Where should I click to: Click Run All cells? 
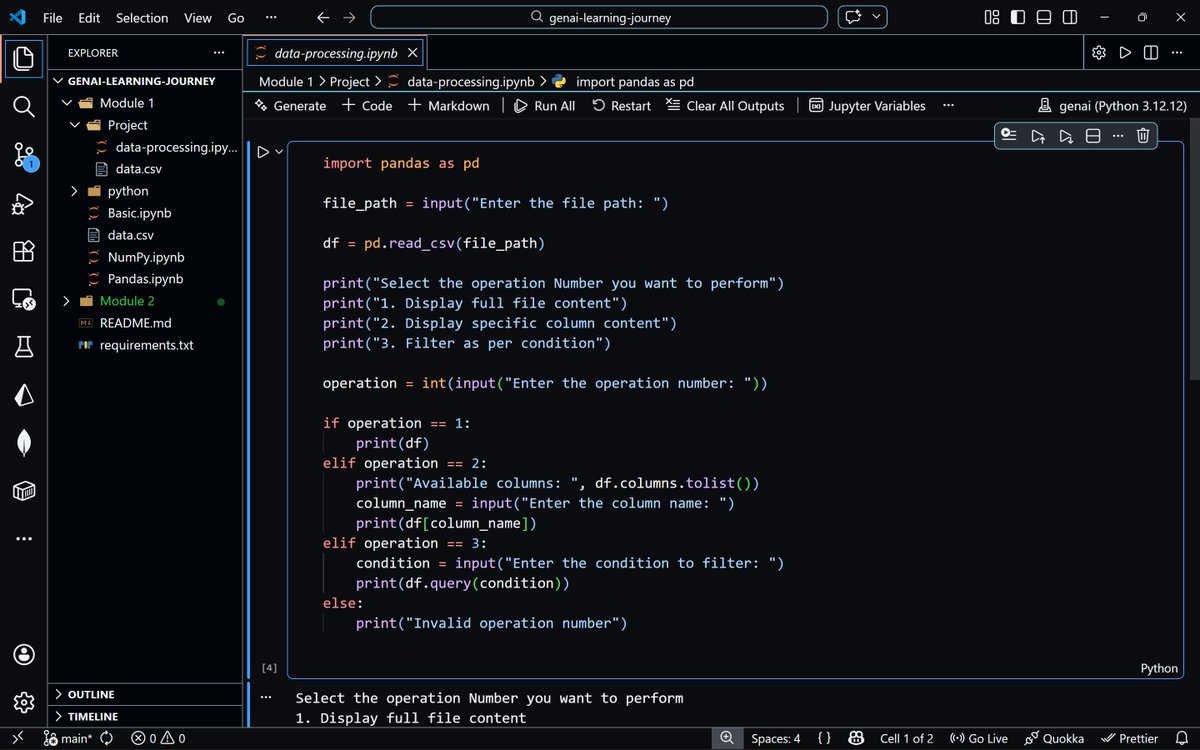pos(544,106)
